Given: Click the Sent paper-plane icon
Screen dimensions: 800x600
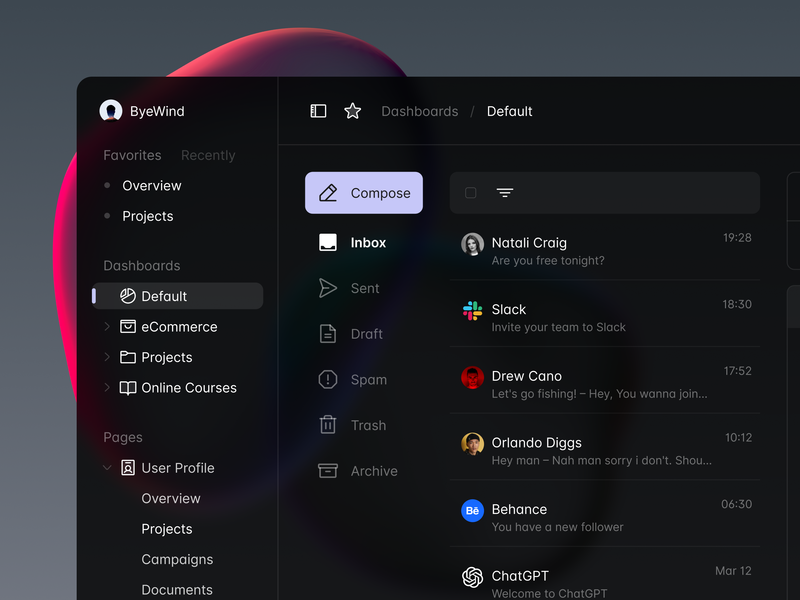Looking at the screenshot, I should 328,288.
